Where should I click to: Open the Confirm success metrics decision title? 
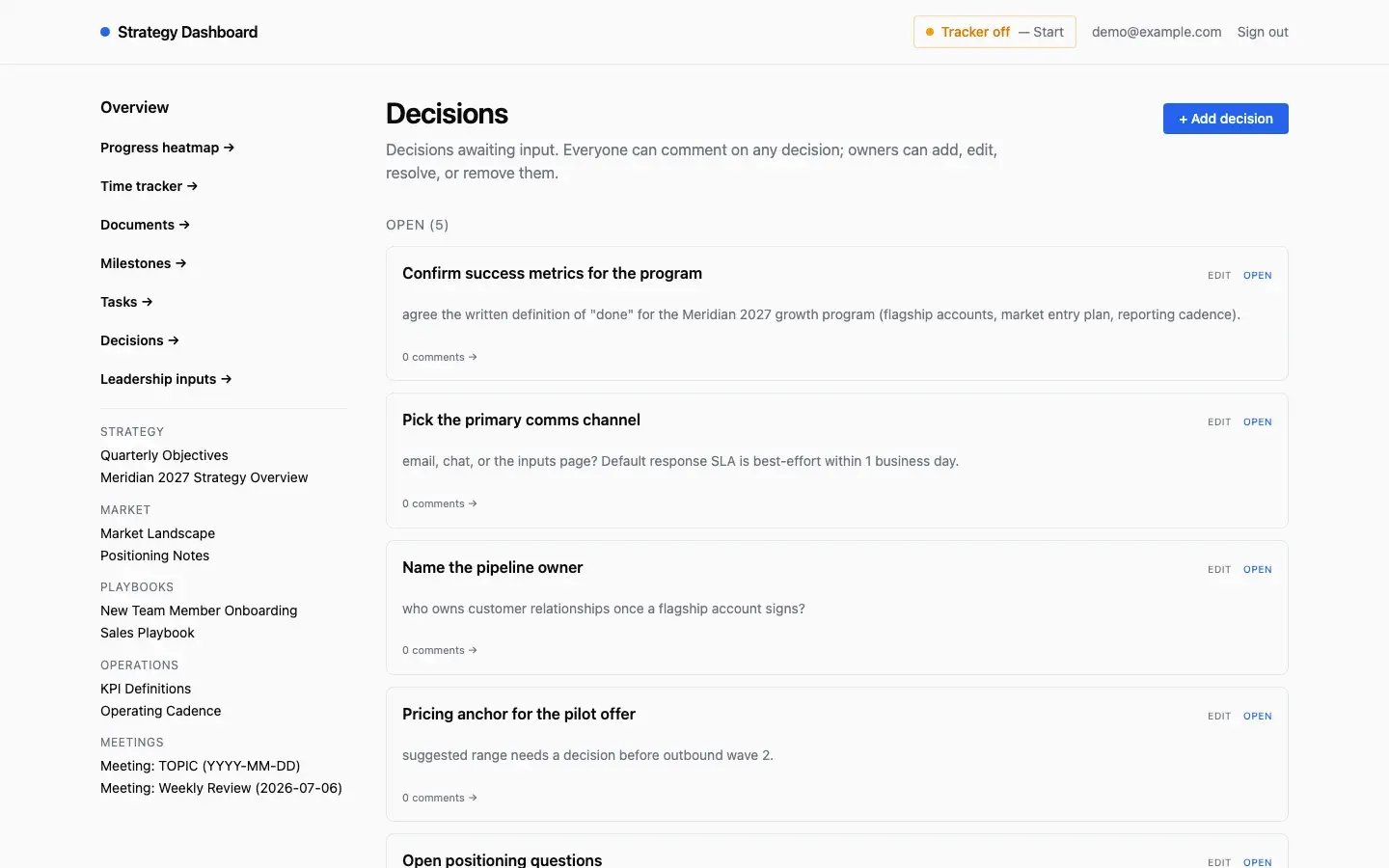click(x=552, y=273)
